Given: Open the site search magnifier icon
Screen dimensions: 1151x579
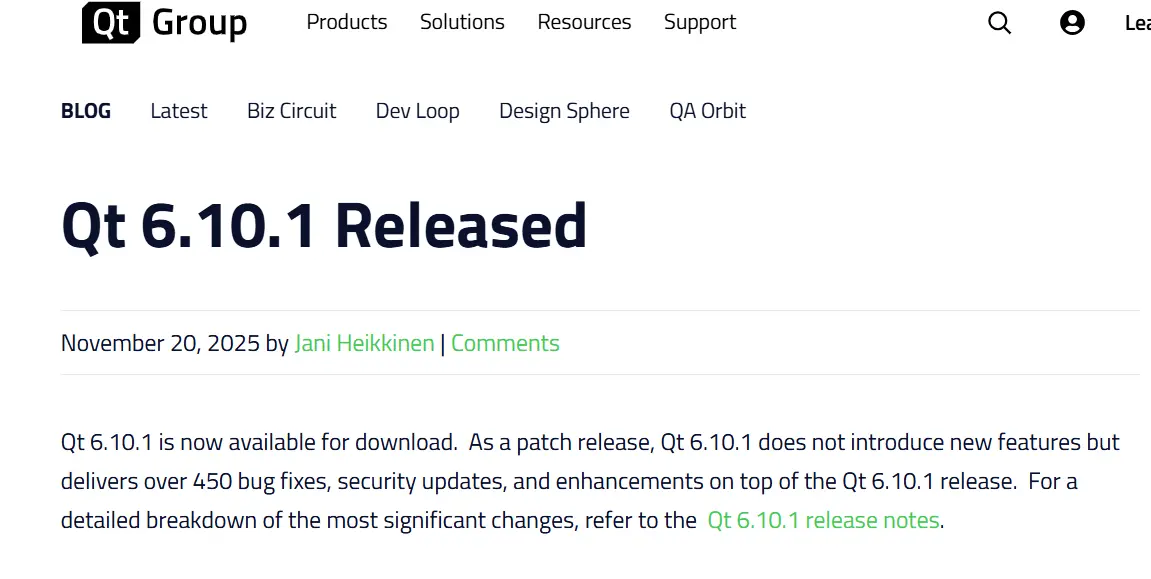Looking at the screenshot, I should pos(999,23).
